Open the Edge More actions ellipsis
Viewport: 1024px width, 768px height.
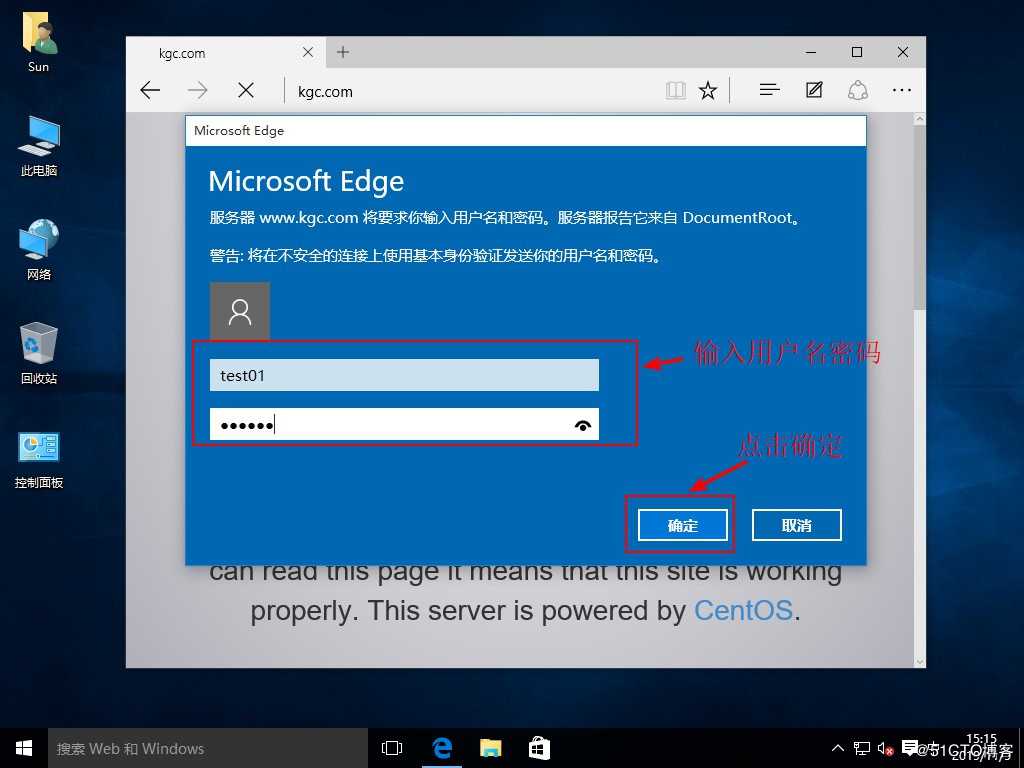tap(901, 90)
